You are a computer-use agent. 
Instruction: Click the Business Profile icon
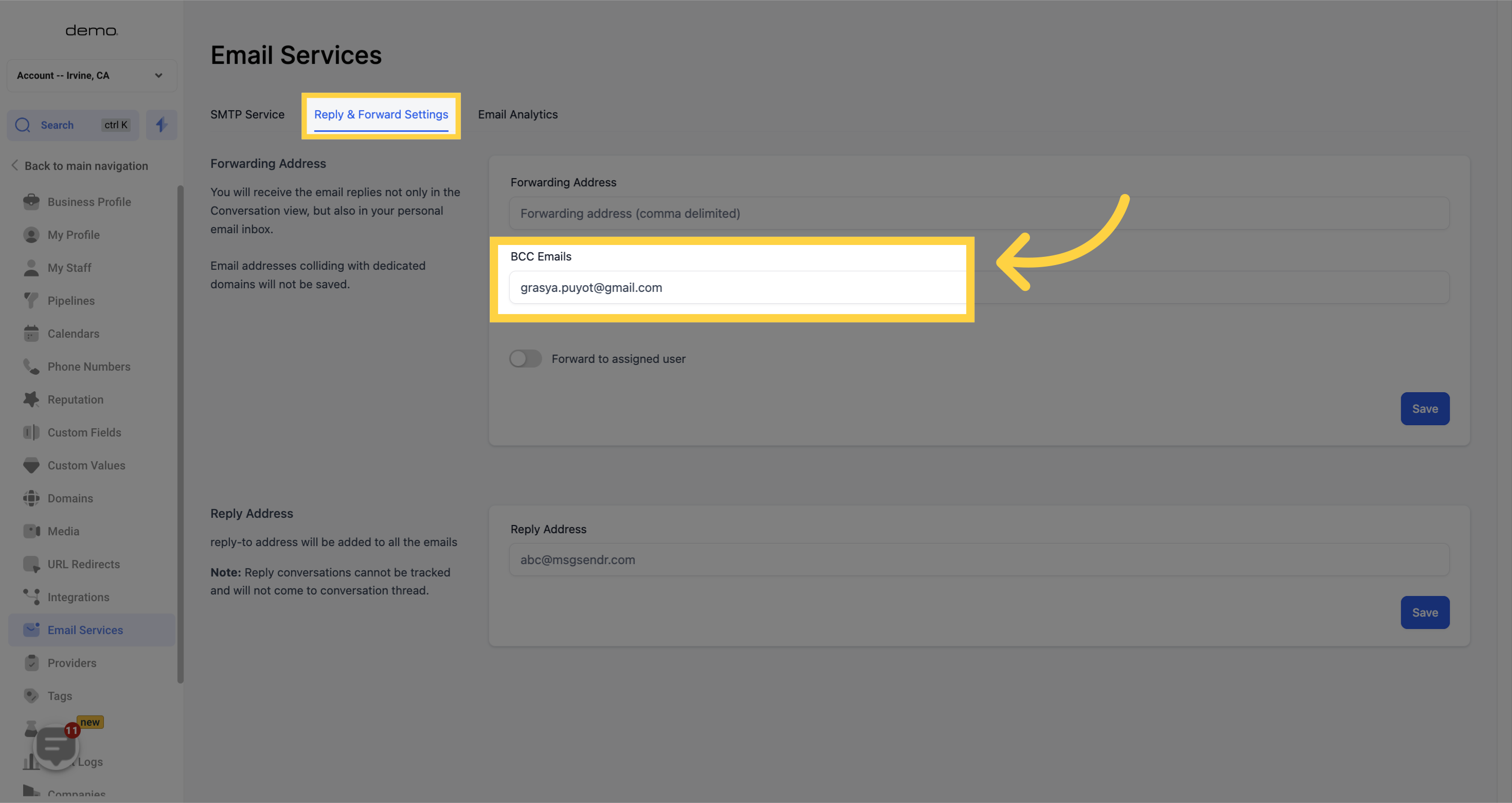(31, 201)
